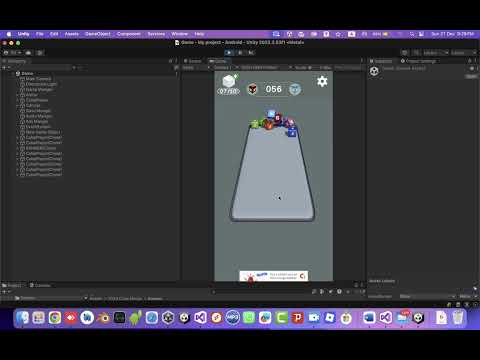Viewport: 480px width, 360px height.
Task: Launch Google Chrome from the Dock
Action: tap(55, 318)
